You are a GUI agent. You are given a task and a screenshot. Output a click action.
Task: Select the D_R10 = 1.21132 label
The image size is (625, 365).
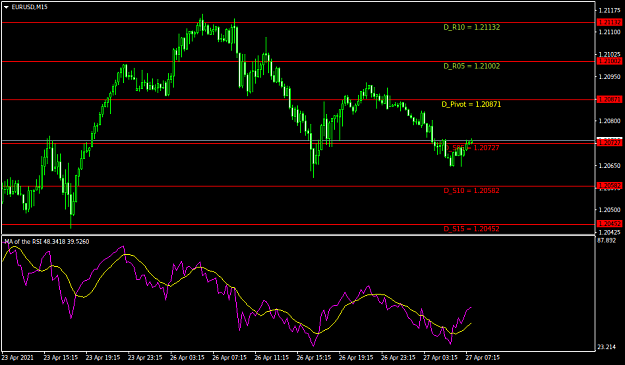(x=472, y=27)
